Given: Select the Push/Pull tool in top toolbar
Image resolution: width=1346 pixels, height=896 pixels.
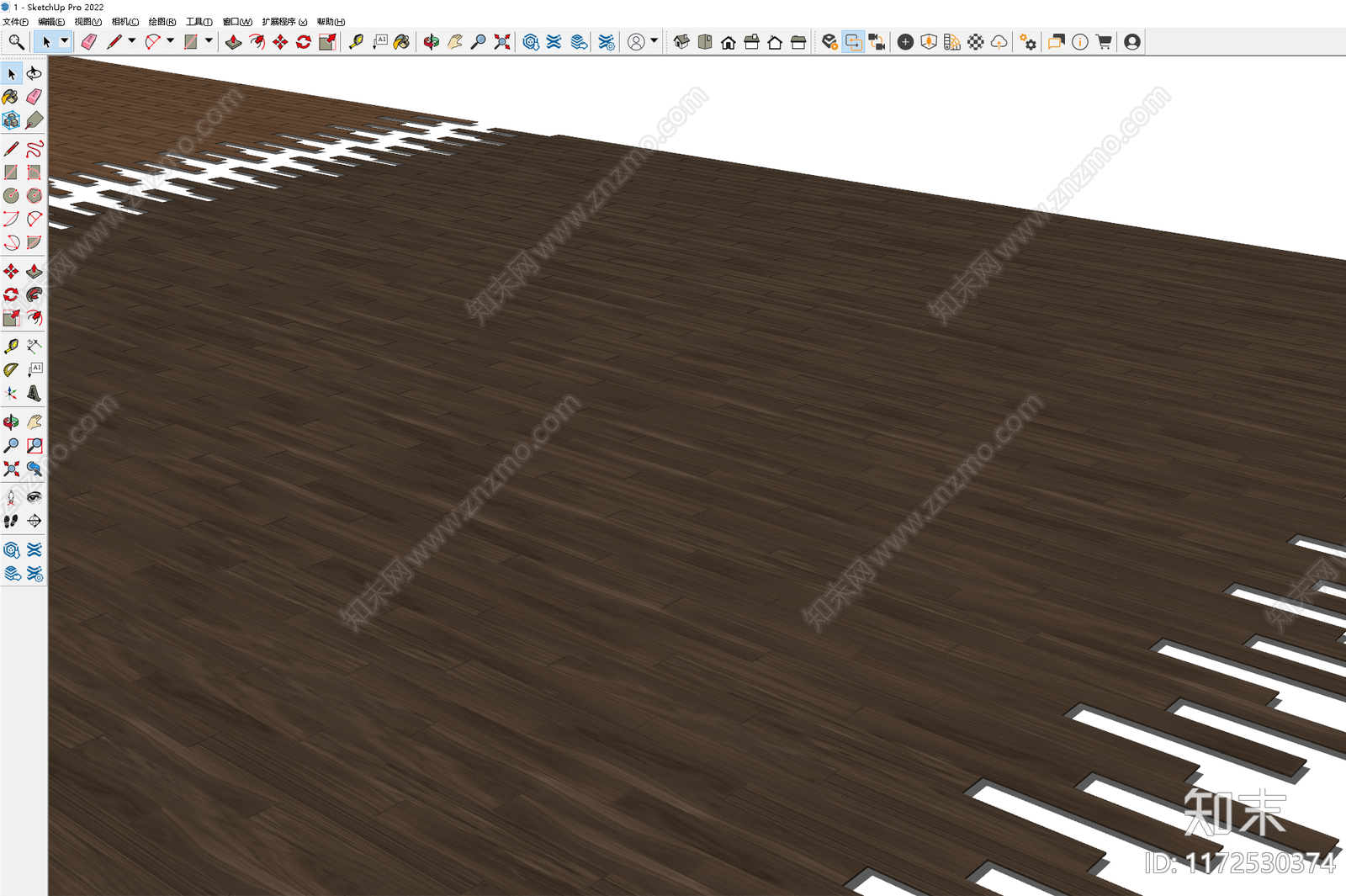Looking at the screenshot, I should (234, 41).
